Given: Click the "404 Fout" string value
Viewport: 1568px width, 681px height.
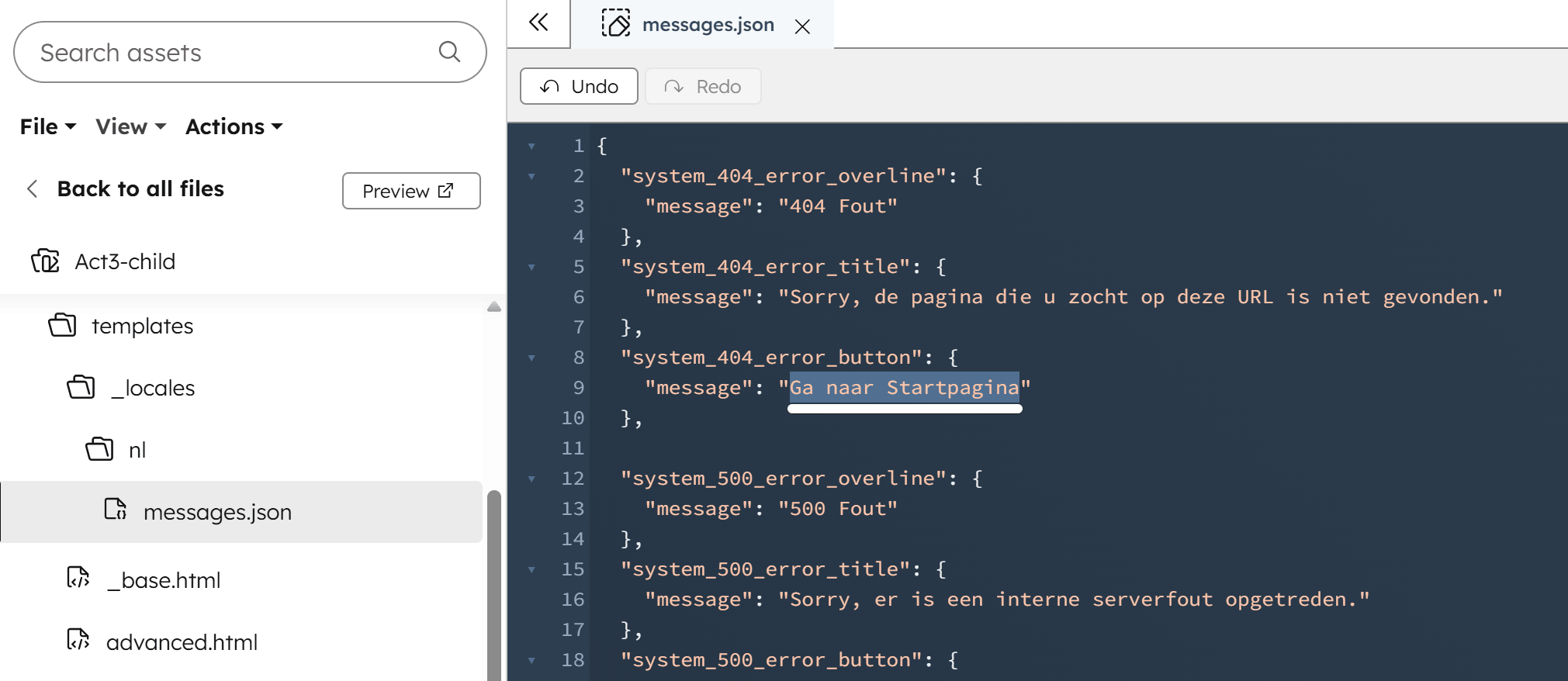Looking at the screenshot, I should 838,206.
